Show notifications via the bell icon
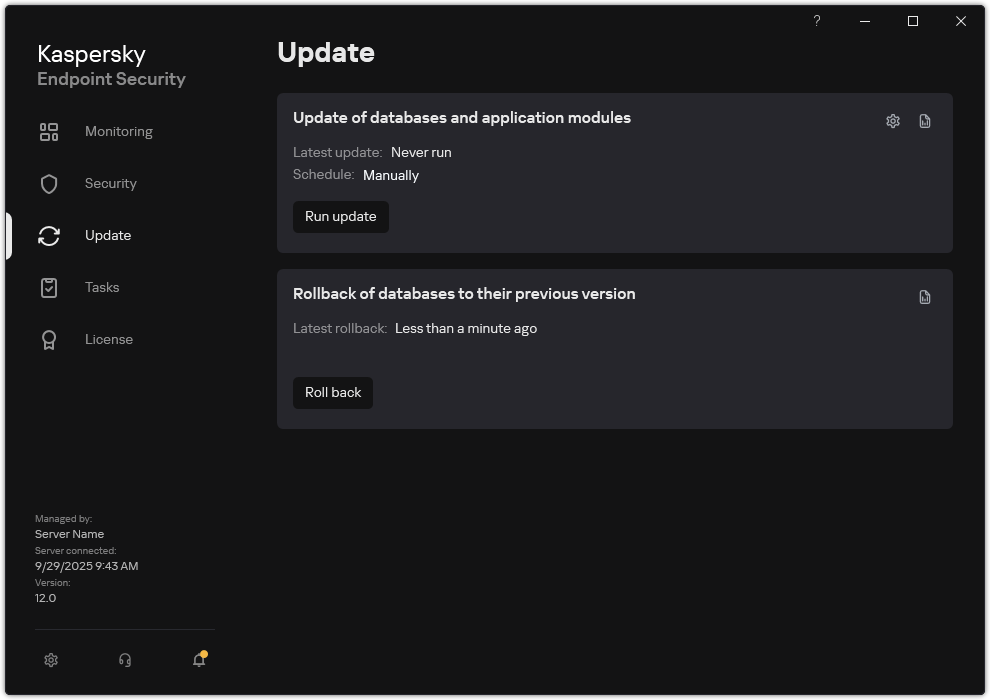The height and width of the screenshot is (700, 990). [198, 662]
